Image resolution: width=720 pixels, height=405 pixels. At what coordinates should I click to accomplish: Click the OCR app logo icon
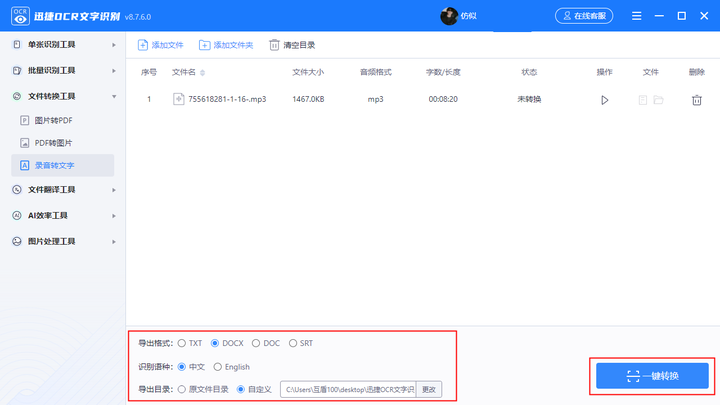(x=20, y=16)
